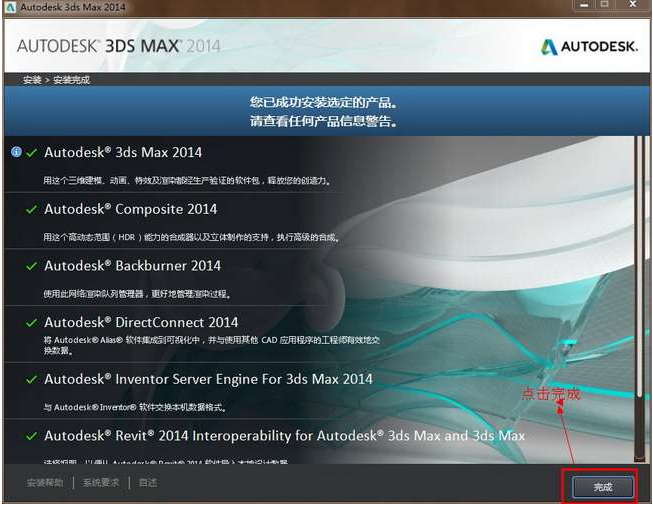The width and height of the screenshot is (653, 505).
Task: Click the green checkmark next to Revit 2014 Interoperability
Action: pos(32,436)
